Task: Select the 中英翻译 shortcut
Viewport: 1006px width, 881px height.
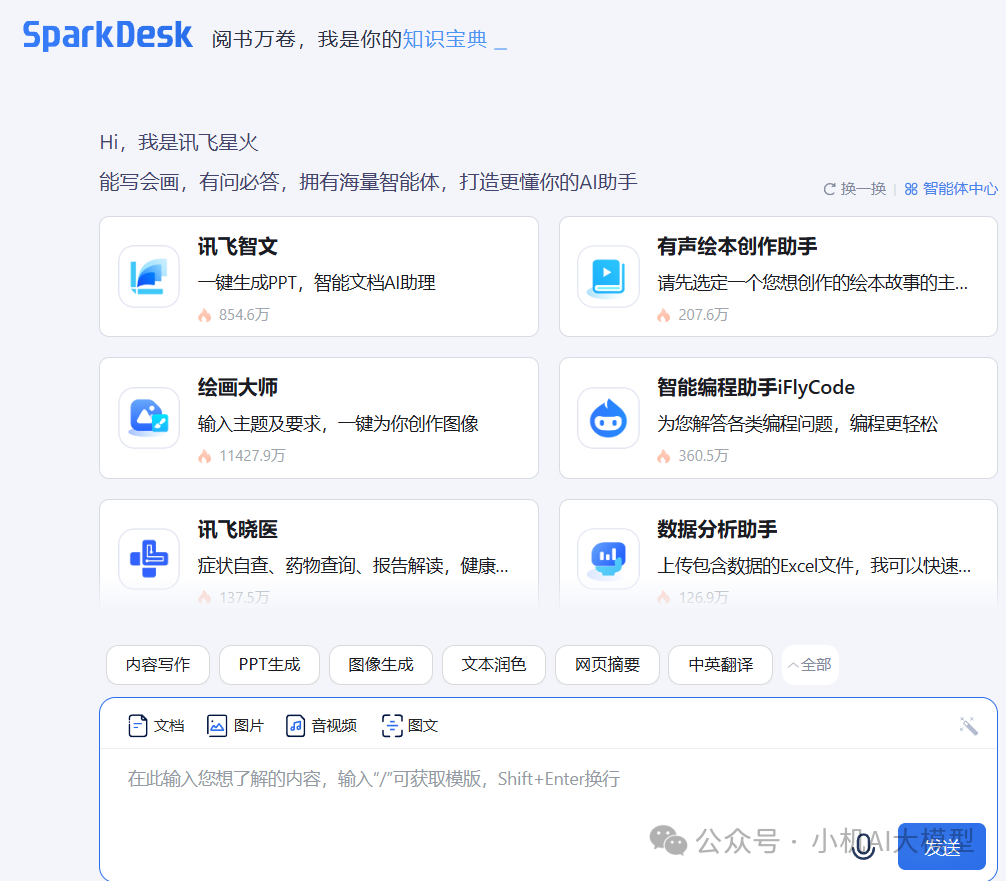Action: (x=720, y=665)
